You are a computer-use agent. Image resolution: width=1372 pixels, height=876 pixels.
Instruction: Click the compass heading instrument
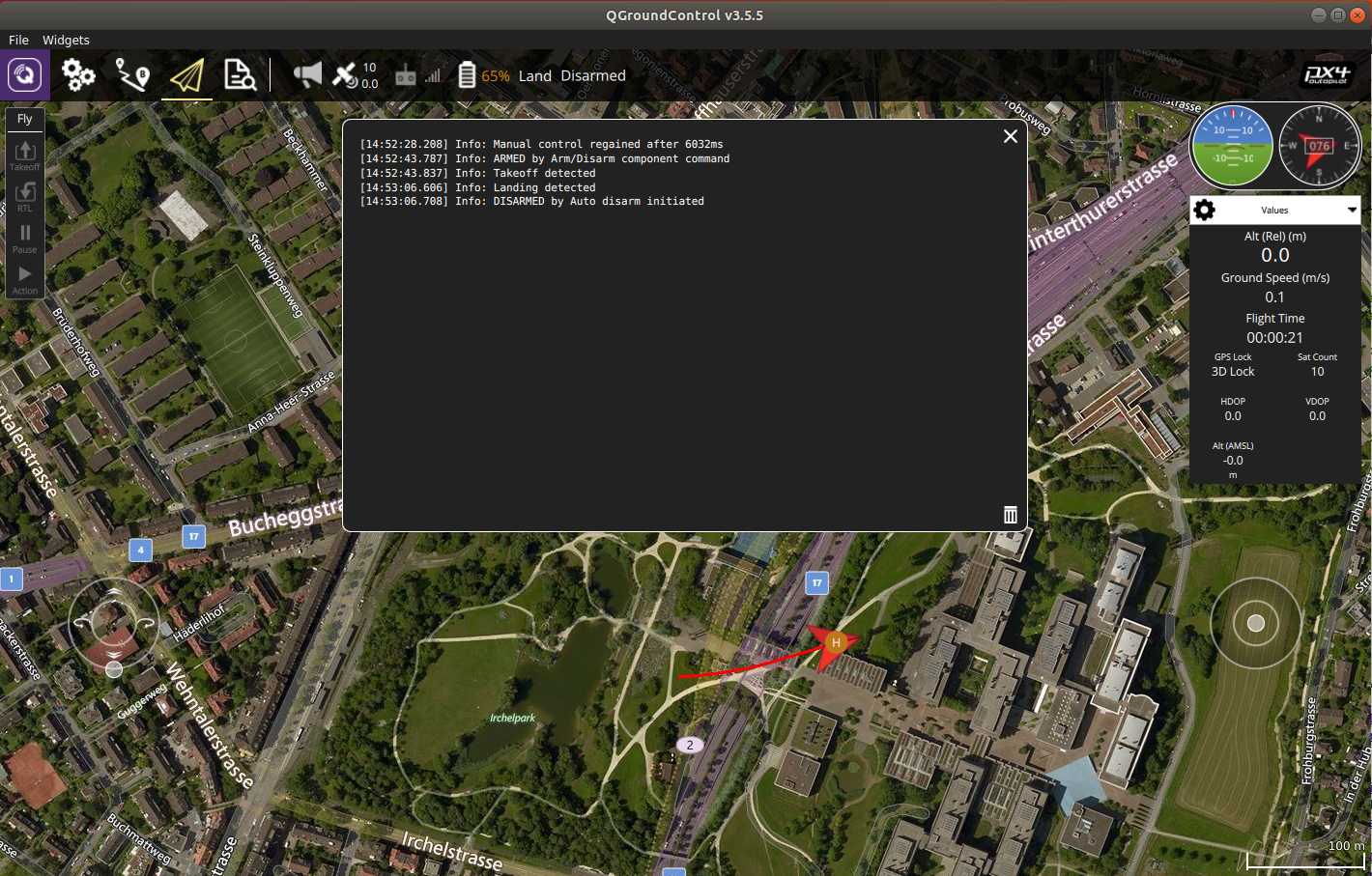[x=1319, y=146]
